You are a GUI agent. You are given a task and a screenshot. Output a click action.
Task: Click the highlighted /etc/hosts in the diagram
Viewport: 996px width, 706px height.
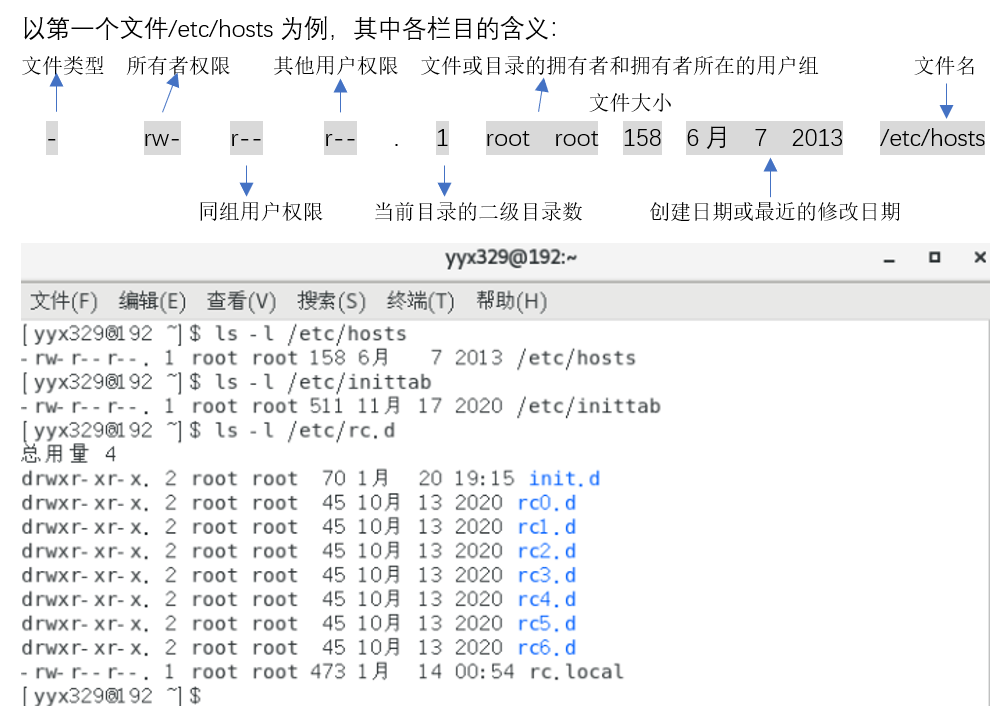[932, 138]
